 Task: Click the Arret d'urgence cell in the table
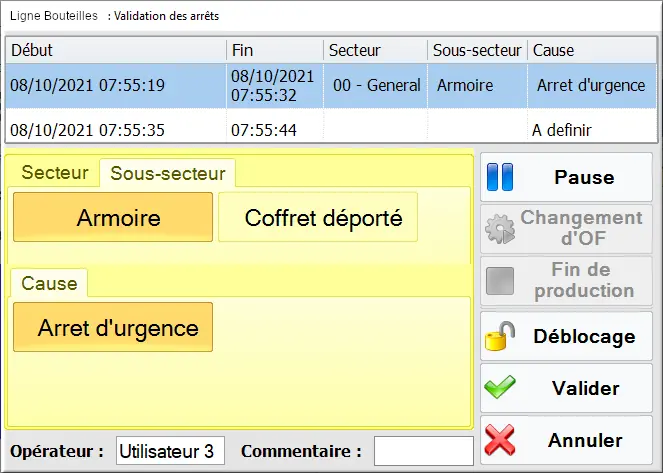592,86
